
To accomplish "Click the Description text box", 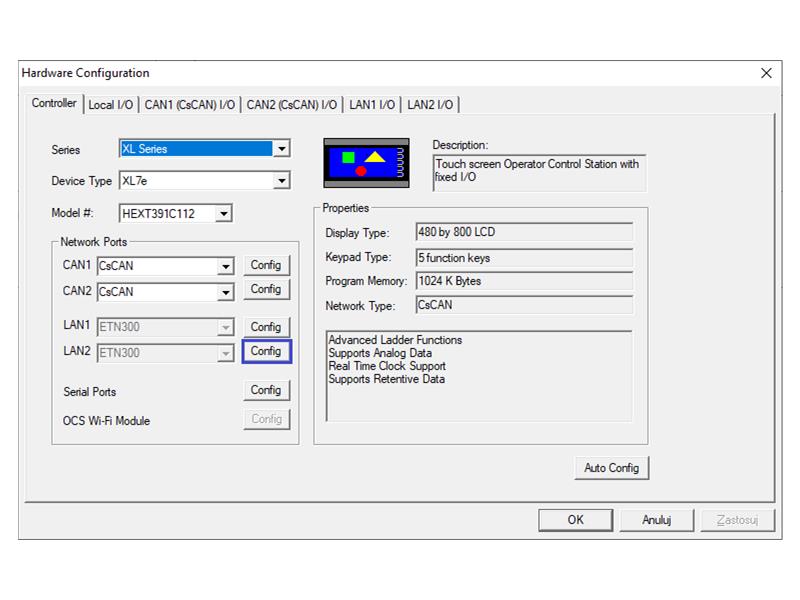I will pos(539,173).
